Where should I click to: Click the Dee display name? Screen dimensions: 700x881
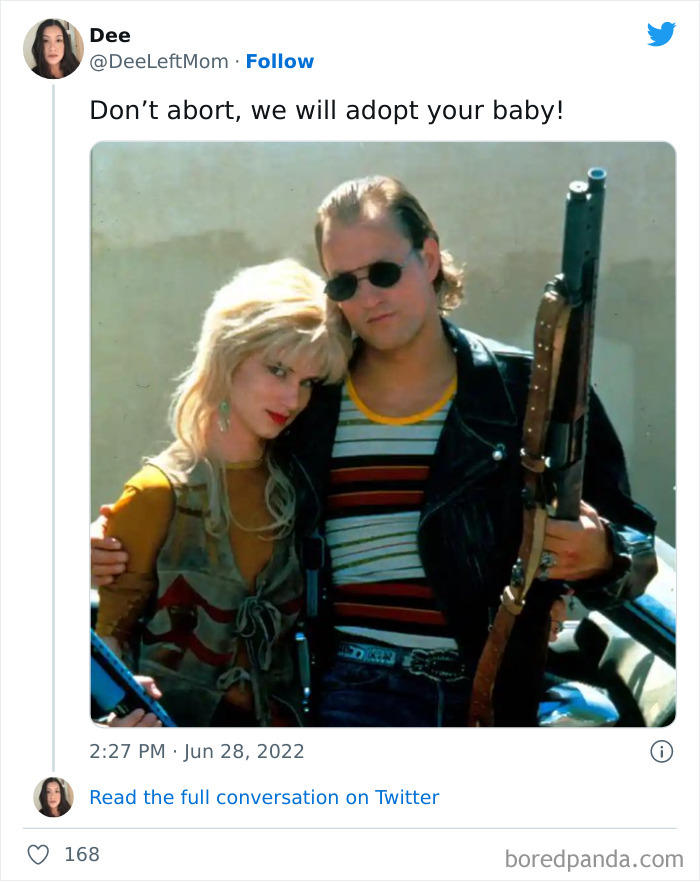pos(110,34)
